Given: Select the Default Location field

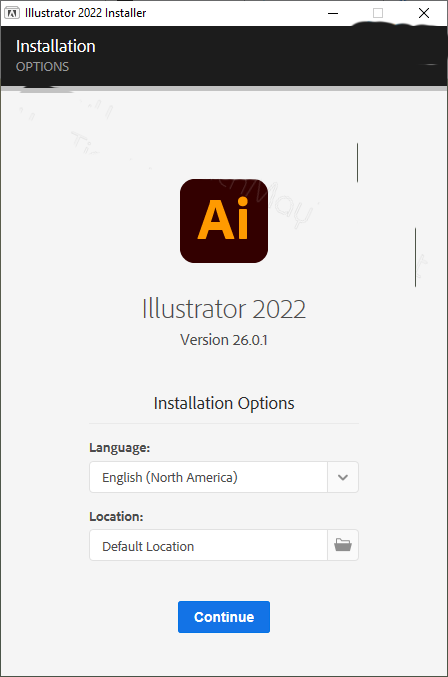Looking at the screenshot, I should click(x=208, y=545).
